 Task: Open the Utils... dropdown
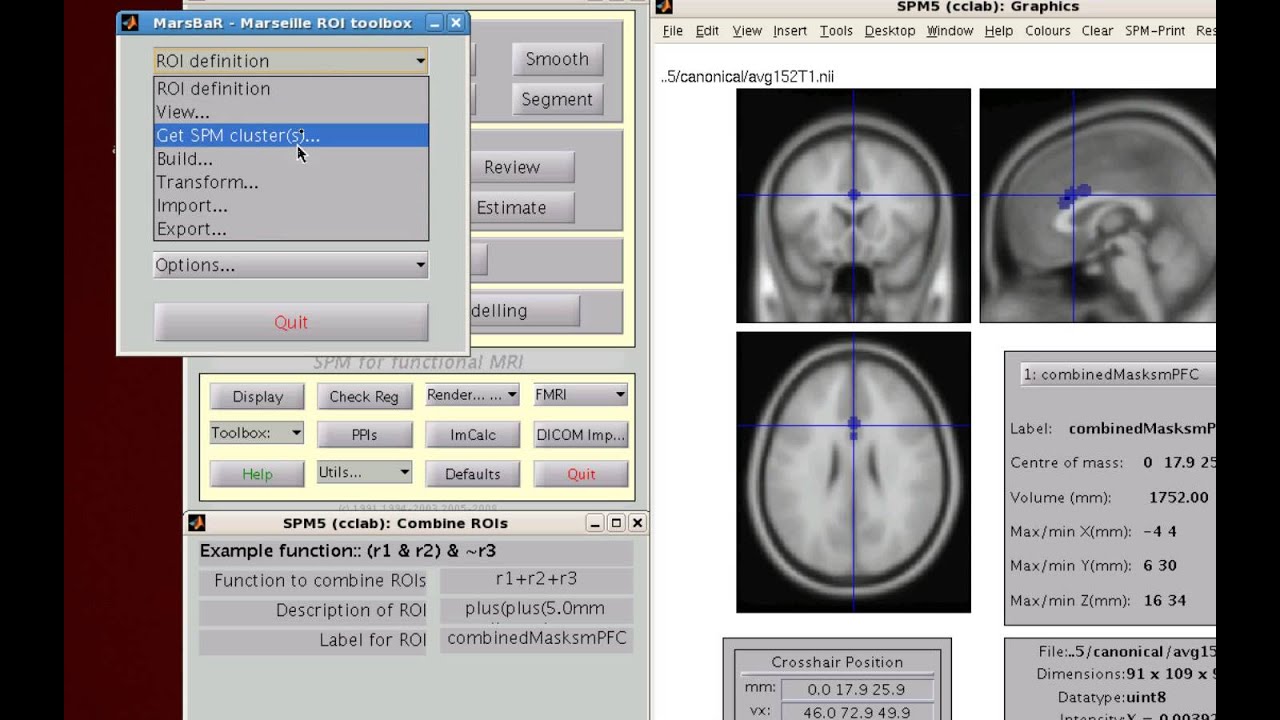364,472
